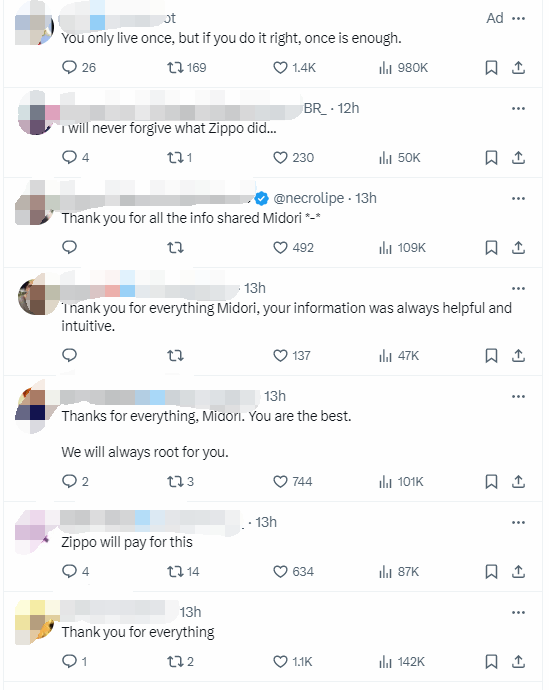View analytics showing 109K views

(x=402, y=248)
